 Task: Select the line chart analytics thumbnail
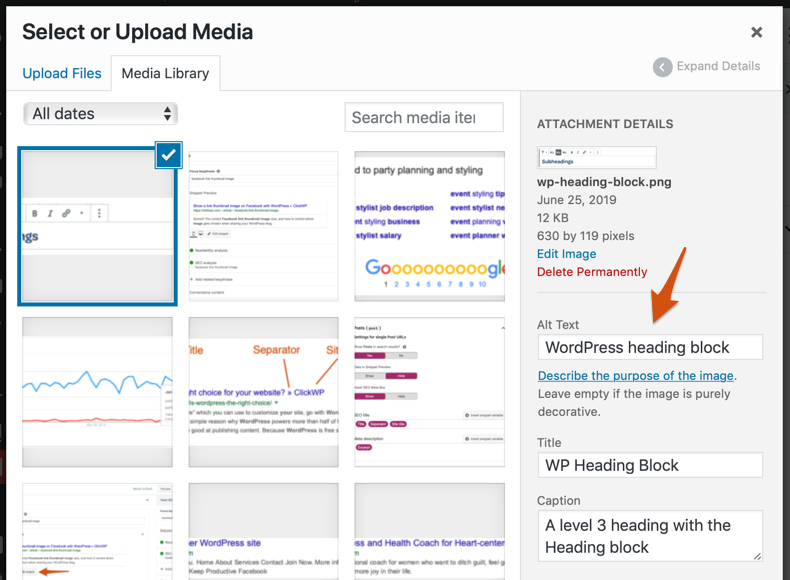click(x=97, y=392)
